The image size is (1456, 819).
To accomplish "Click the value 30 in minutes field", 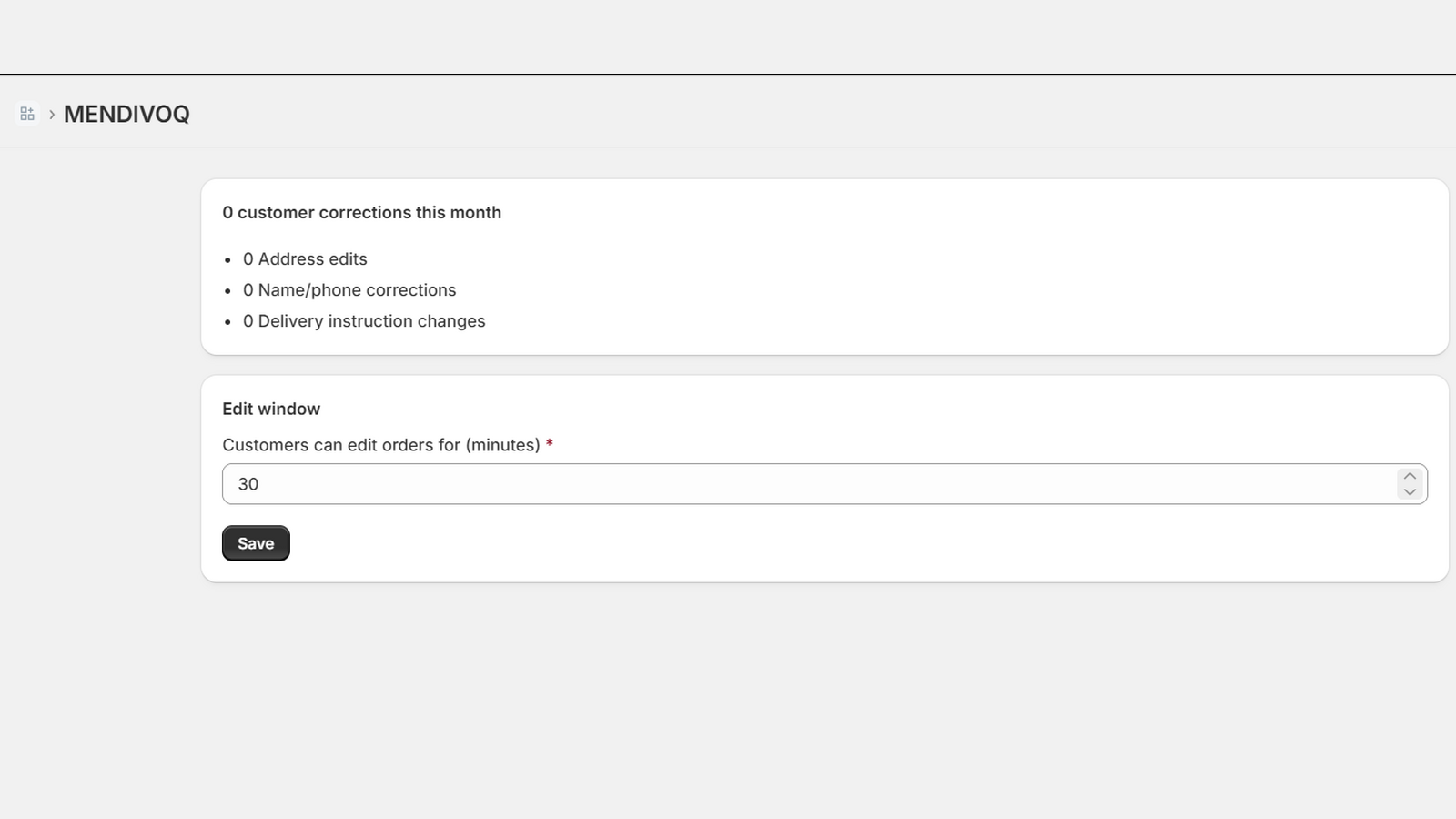I will pos(248,484).
